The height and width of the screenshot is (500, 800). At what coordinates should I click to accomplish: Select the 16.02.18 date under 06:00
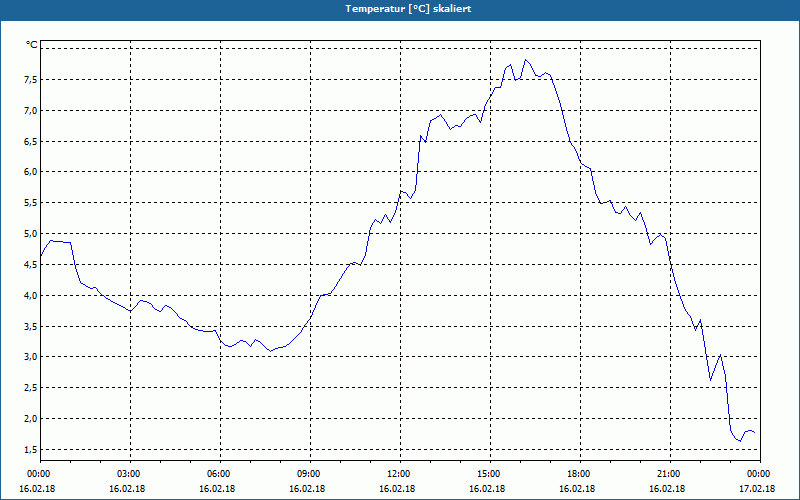(217, 489)
